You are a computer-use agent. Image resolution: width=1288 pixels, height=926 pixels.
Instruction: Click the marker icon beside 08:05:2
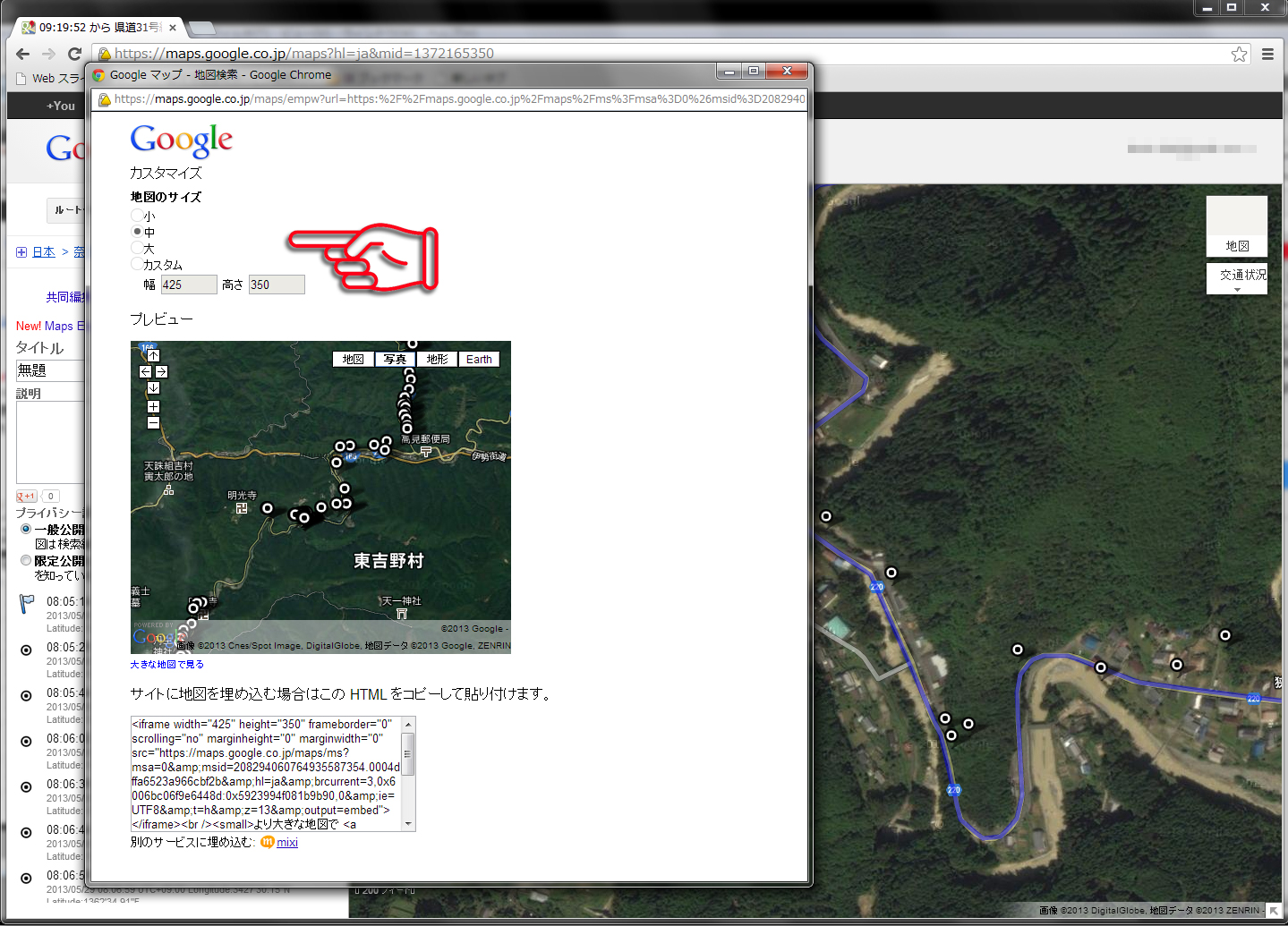click(x=26, y=650)
